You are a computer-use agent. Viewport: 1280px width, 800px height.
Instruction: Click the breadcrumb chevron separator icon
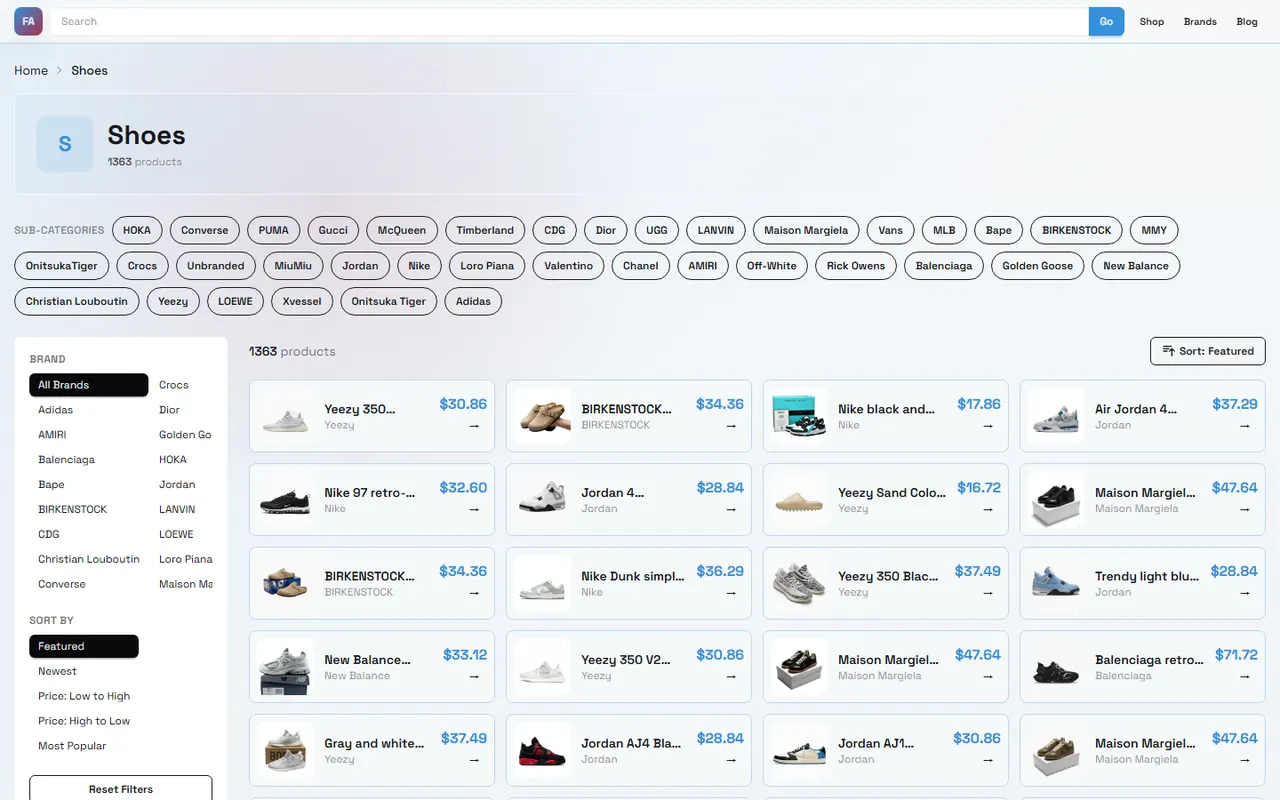click(60, 71)
